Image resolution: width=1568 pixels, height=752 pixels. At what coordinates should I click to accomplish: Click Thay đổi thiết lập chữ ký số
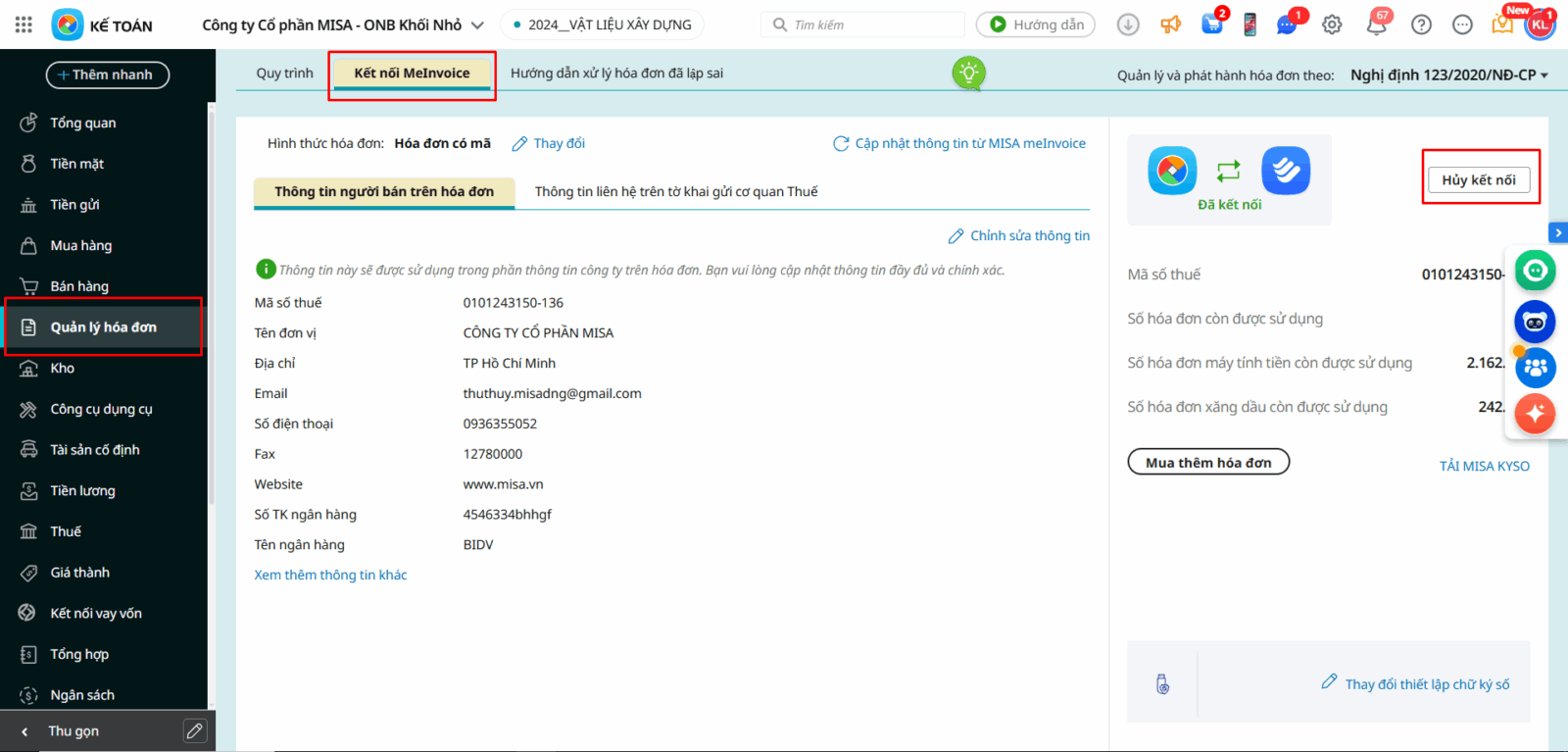coord(1415,683)
